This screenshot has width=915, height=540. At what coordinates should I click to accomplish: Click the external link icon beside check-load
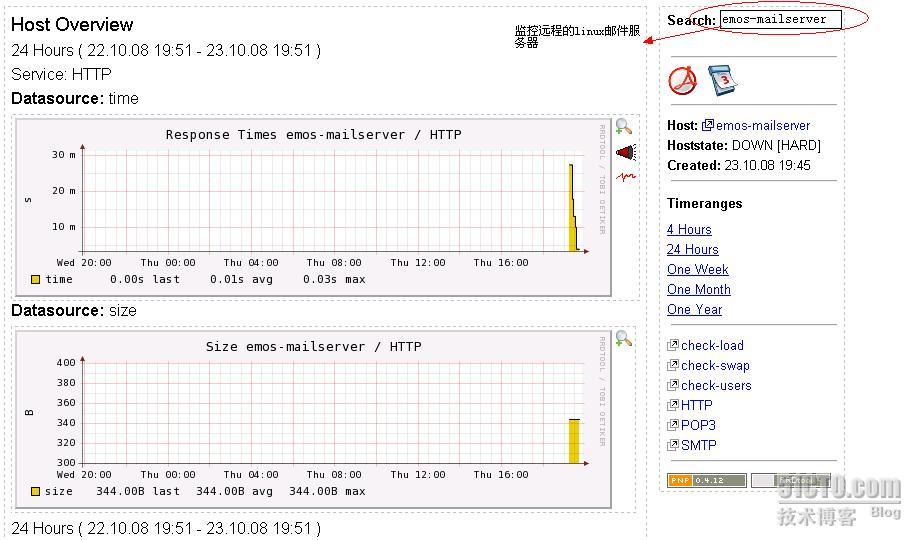click(x=673, y=345)
